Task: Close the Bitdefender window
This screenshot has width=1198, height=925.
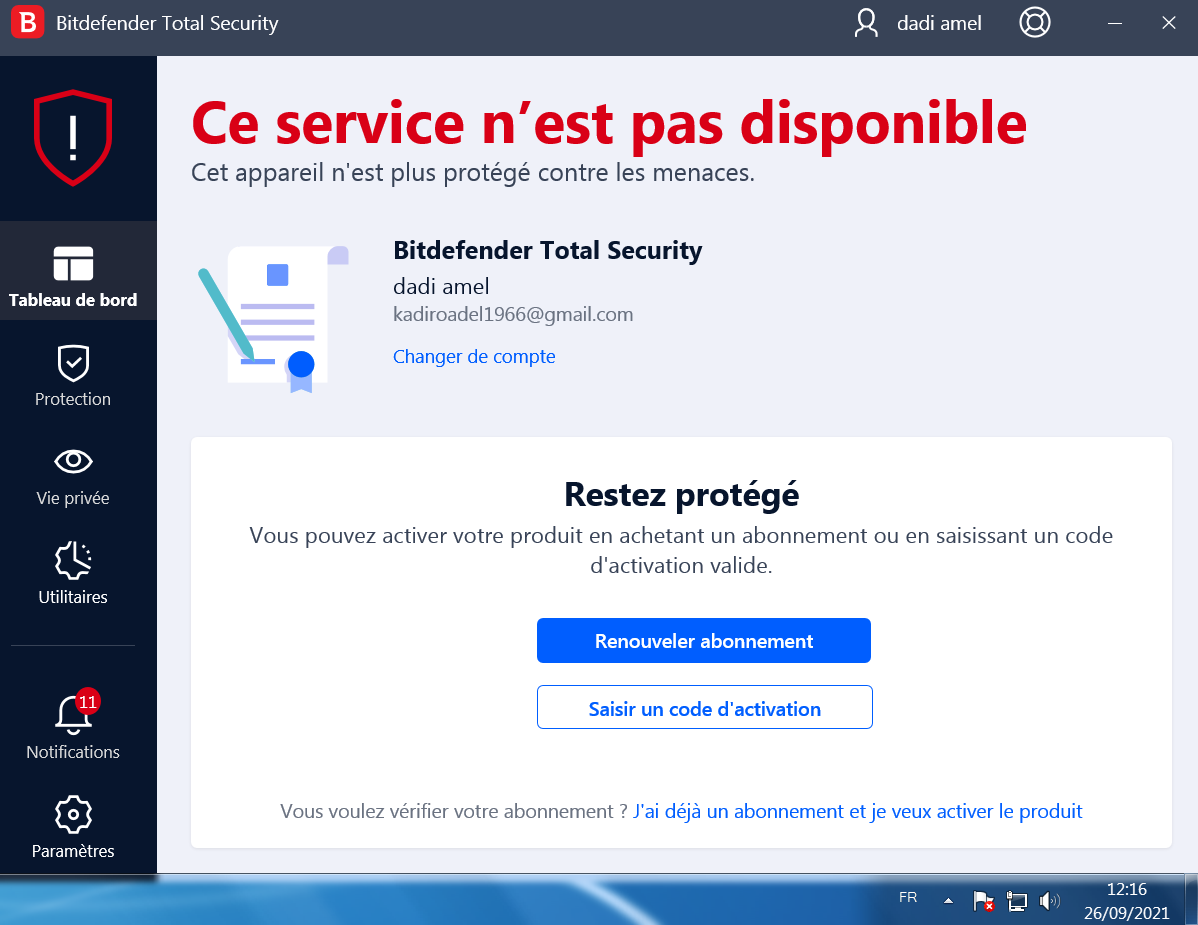Action: pyautogui.click(x=1168, y=23)
